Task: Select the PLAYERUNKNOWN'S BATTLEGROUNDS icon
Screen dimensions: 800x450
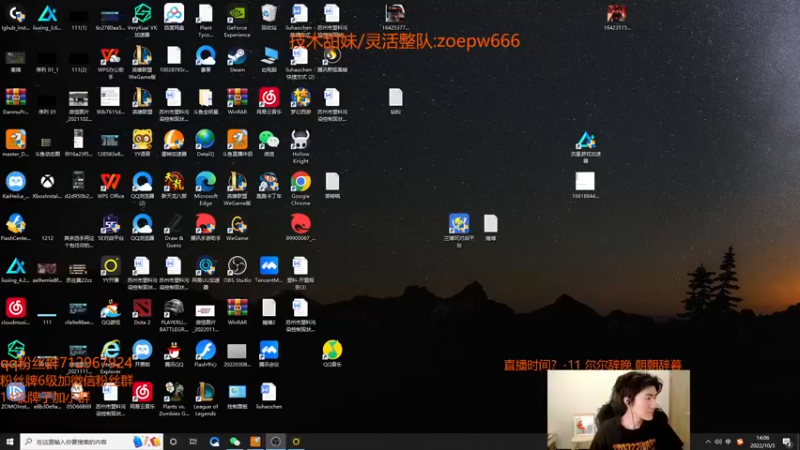Action: (174, 315)
